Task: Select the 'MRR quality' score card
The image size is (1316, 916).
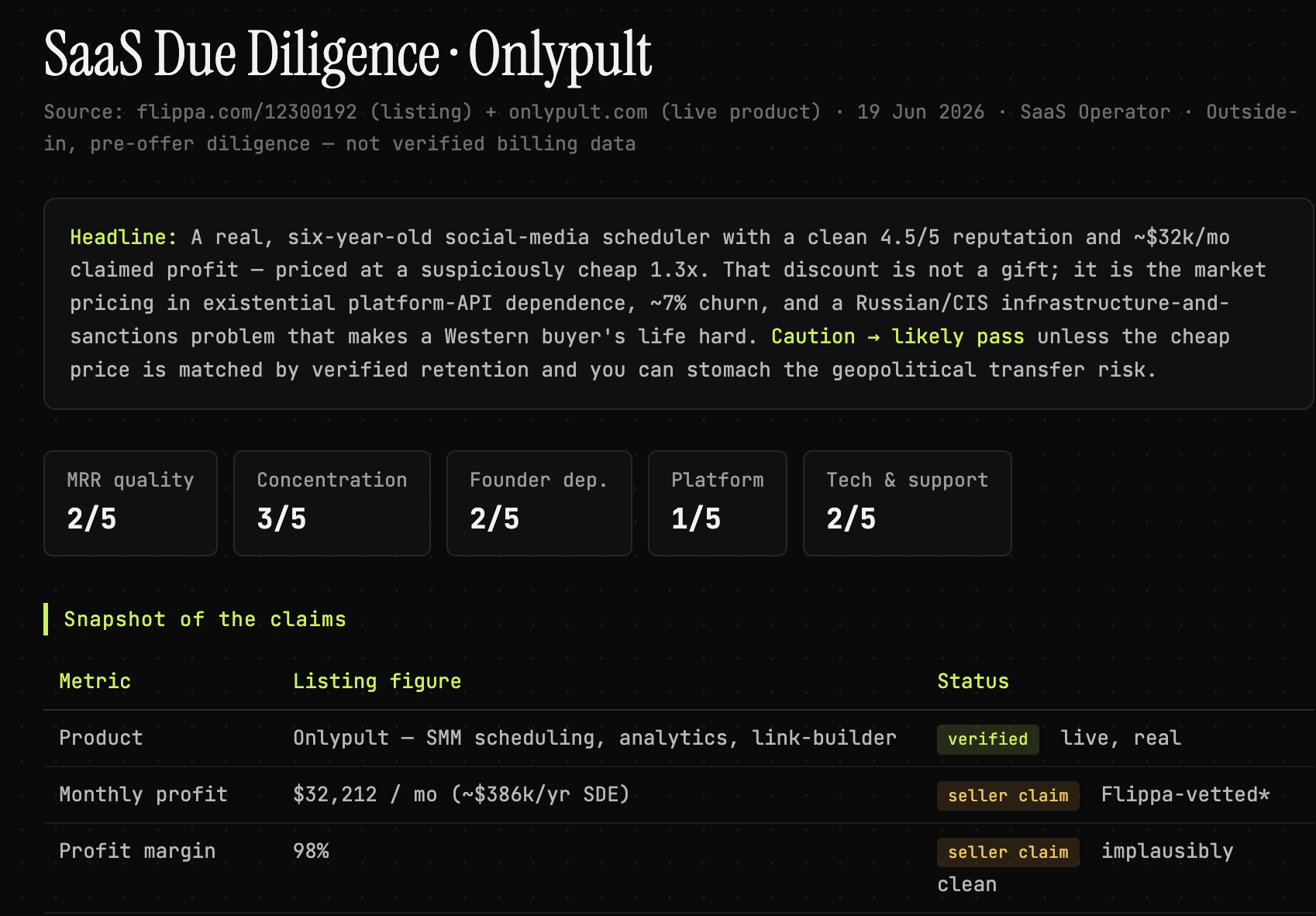Action: click(130, 503)
